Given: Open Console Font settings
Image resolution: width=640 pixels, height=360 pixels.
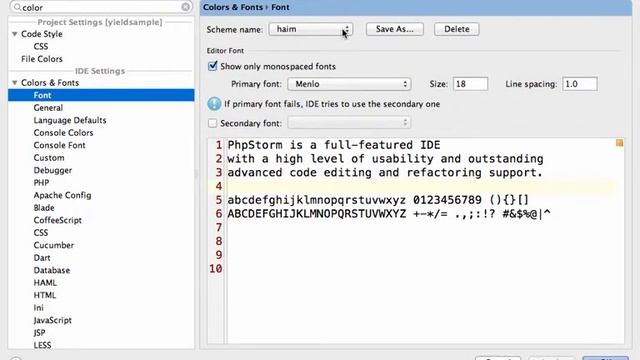Looking at the screenshot, I should click(60, 145).
